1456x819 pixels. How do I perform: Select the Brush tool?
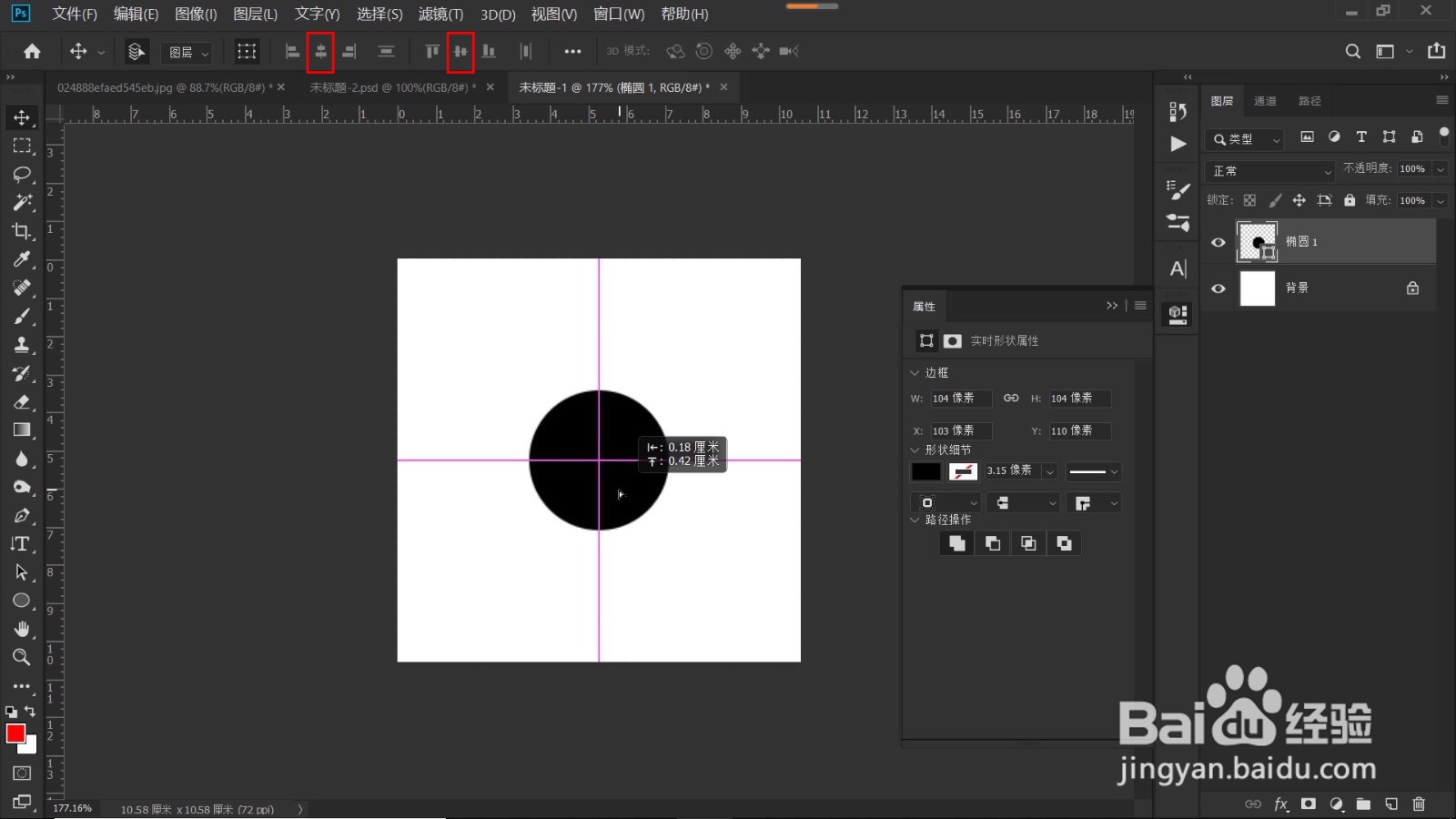pos(22,316)
